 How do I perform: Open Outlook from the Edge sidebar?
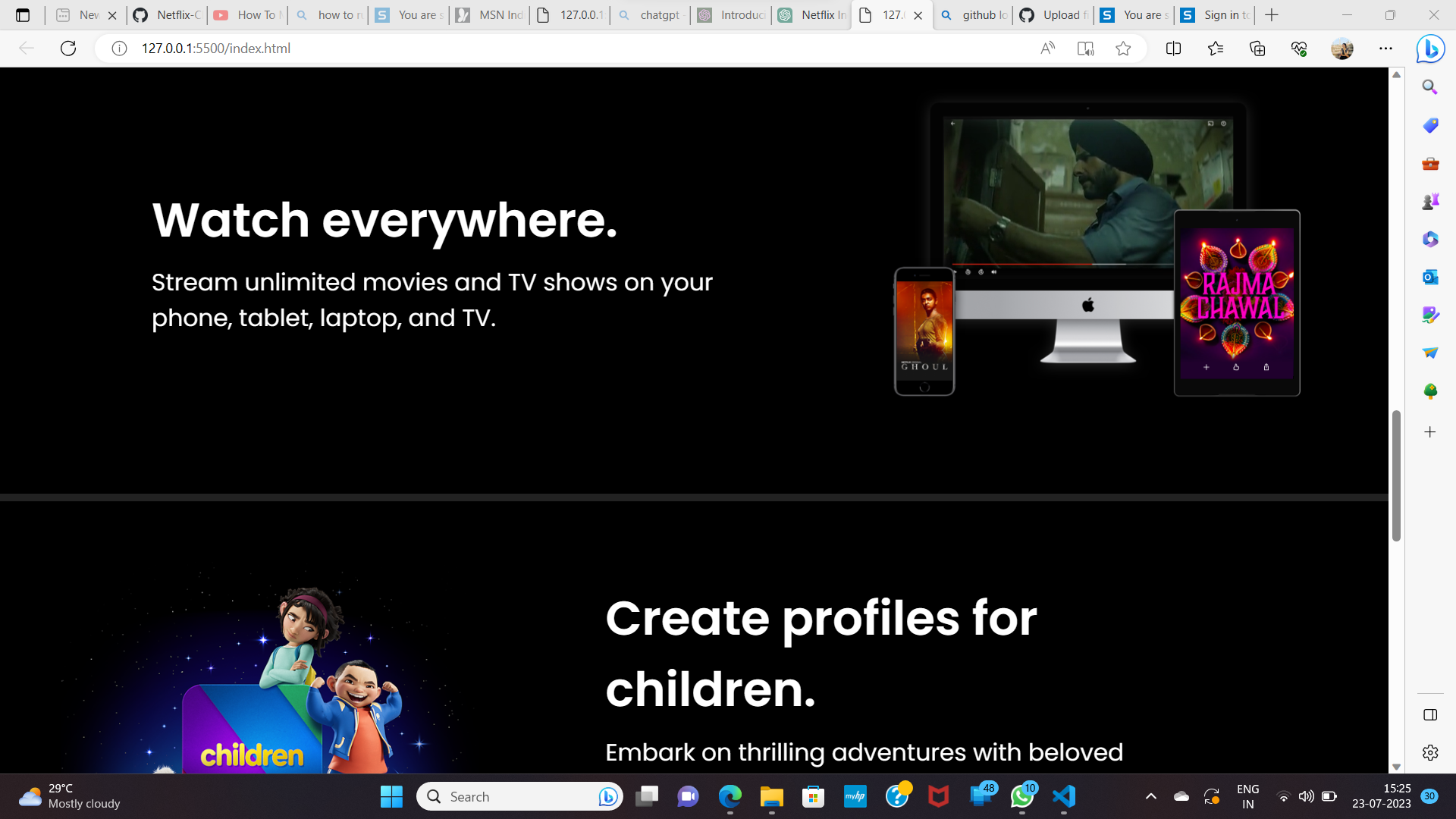click(1429, 277)
